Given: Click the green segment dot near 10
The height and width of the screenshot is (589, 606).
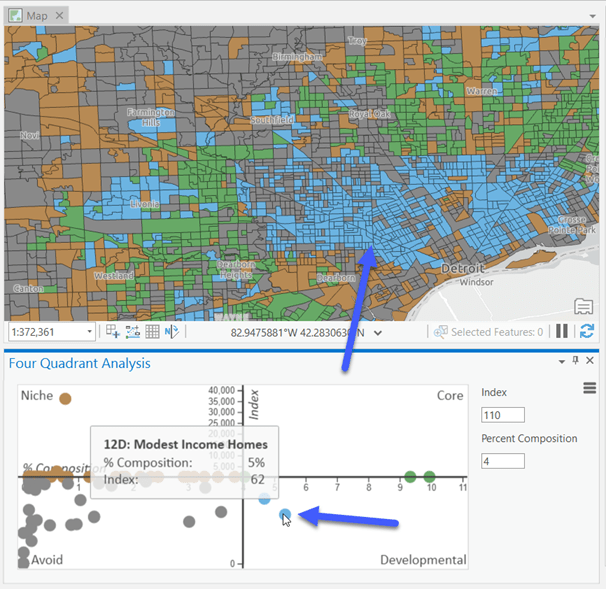Looking at the screenshot, I should pyautogui.click(x=429, y=477).
